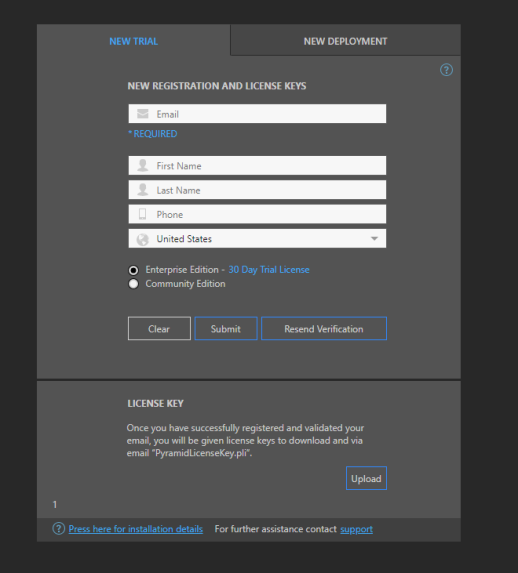Click the globe icon in country selector

point(143,239)
